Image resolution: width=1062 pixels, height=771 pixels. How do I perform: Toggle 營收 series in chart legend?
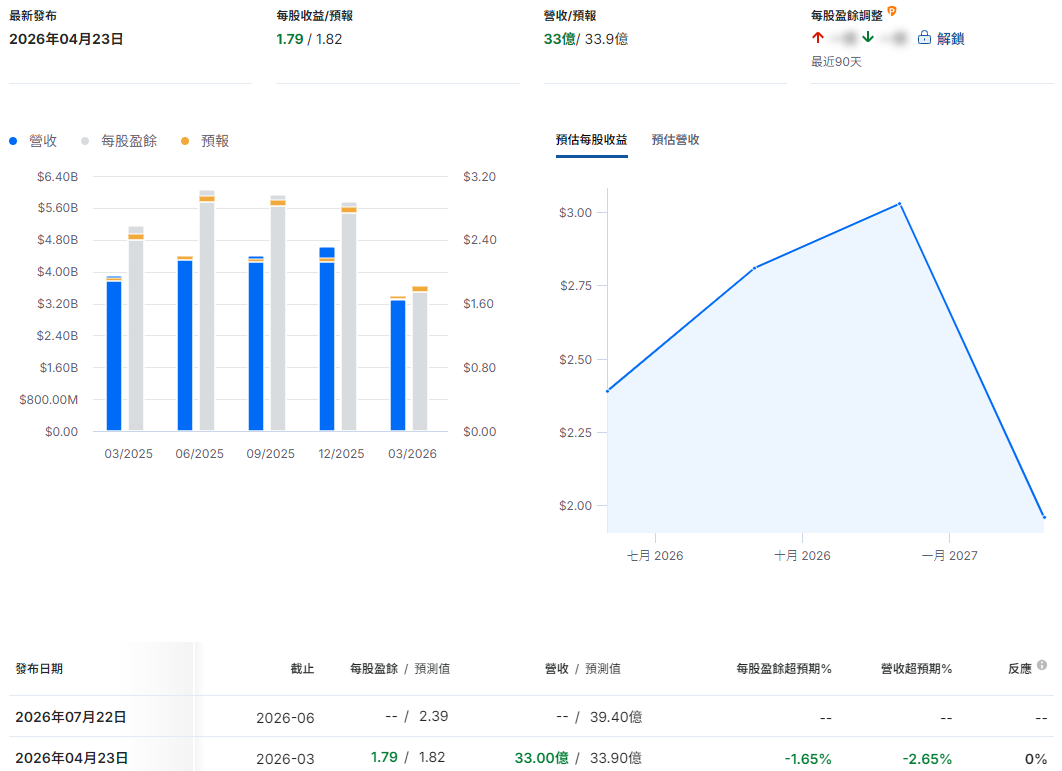43,141
